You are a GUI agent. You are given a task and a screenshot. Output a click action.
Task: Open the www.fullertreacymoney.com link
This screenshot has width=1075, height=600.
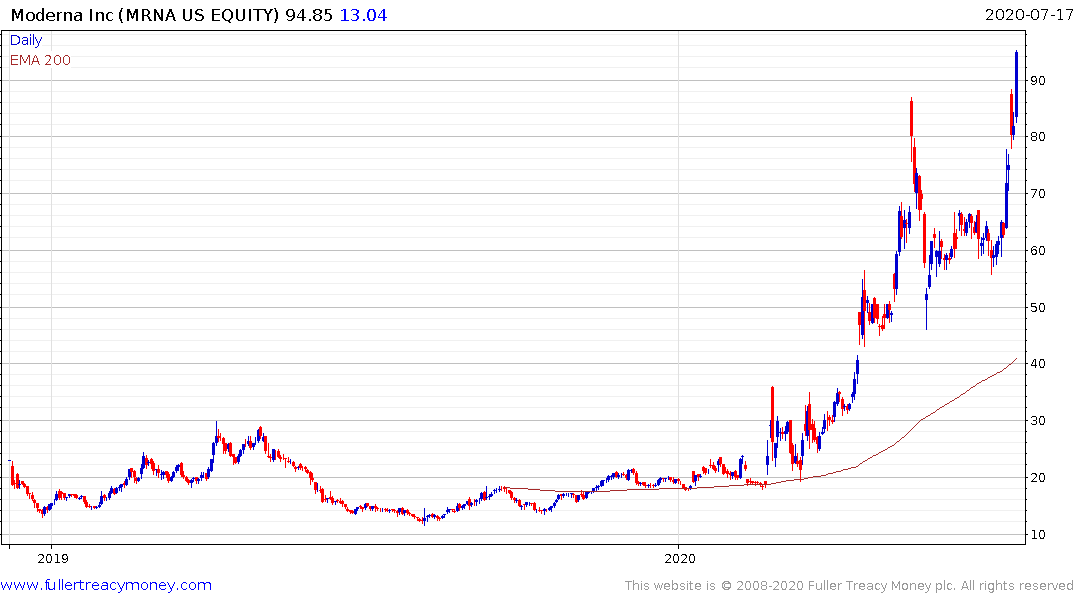(x=106, y=585)
